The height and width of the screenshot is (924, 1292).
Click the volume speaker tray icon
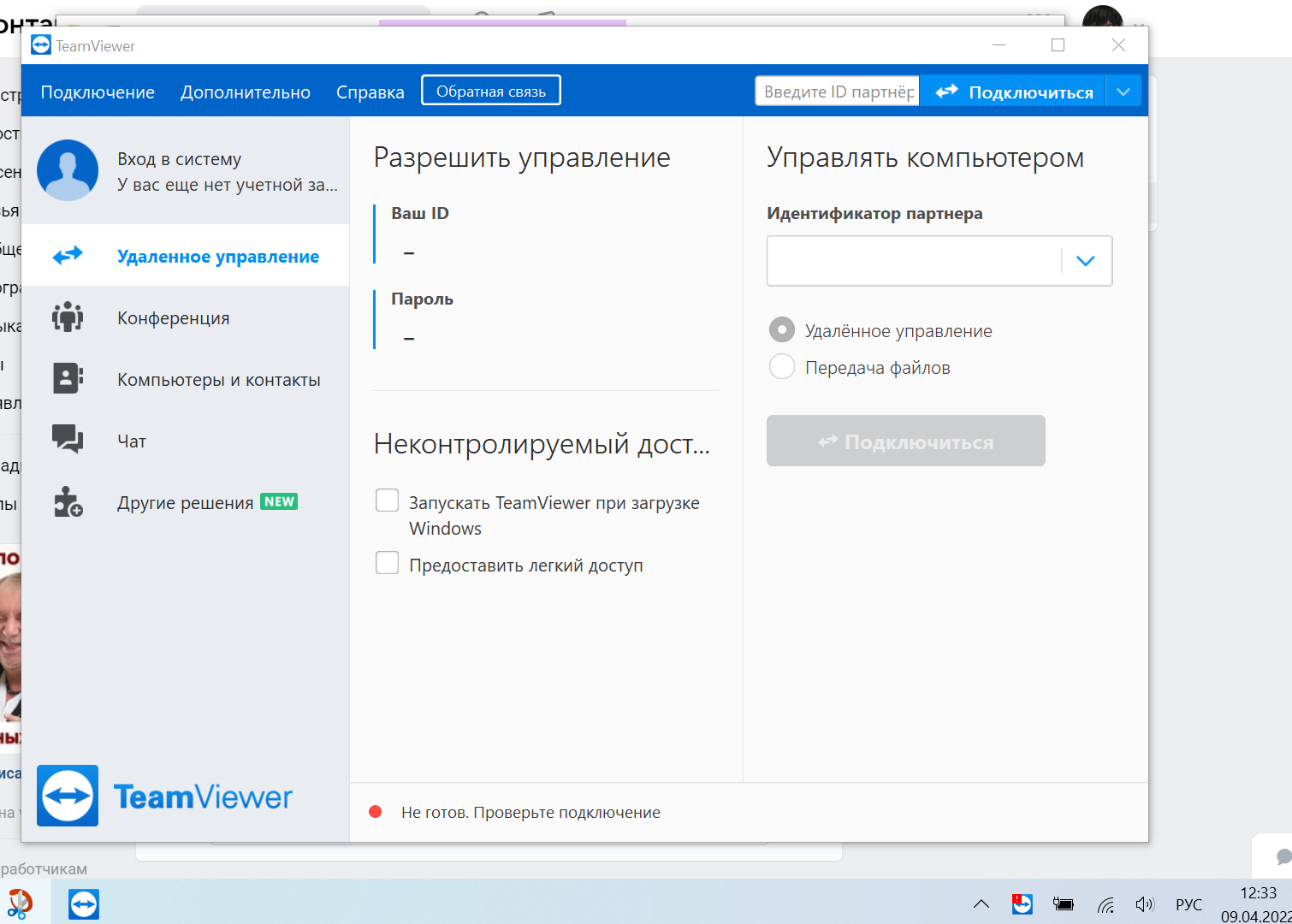[x=1144, y=904]
